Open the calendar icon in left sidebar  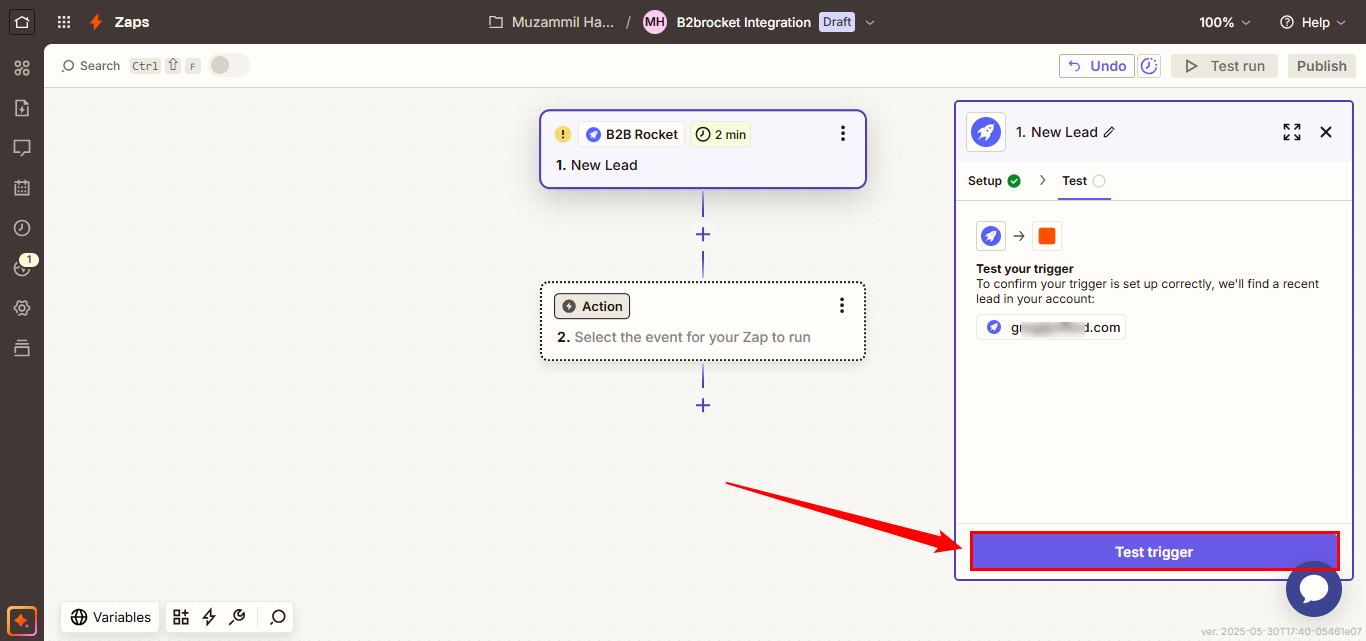coord(22,188)
